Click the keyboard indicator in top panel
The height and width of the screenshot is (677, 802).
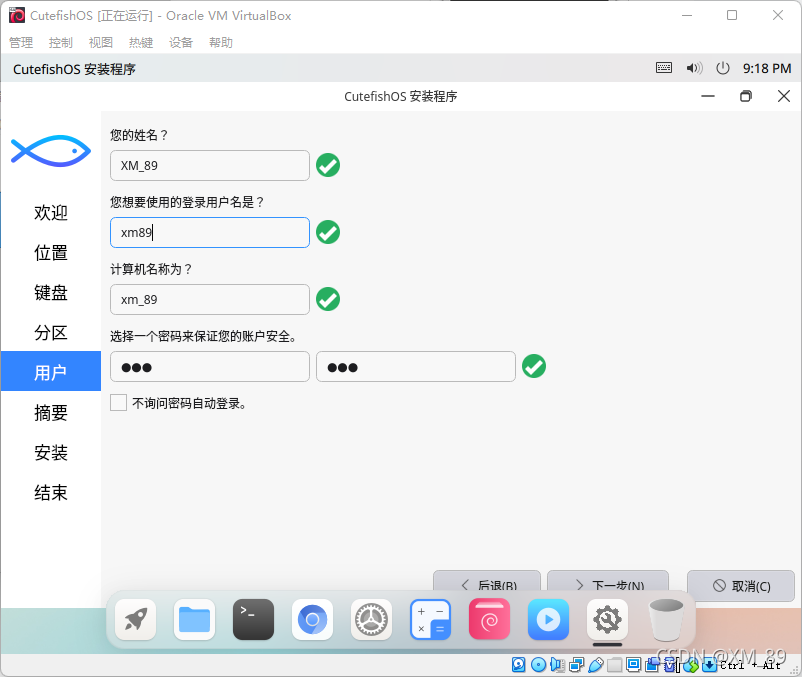tap(664, 67)
